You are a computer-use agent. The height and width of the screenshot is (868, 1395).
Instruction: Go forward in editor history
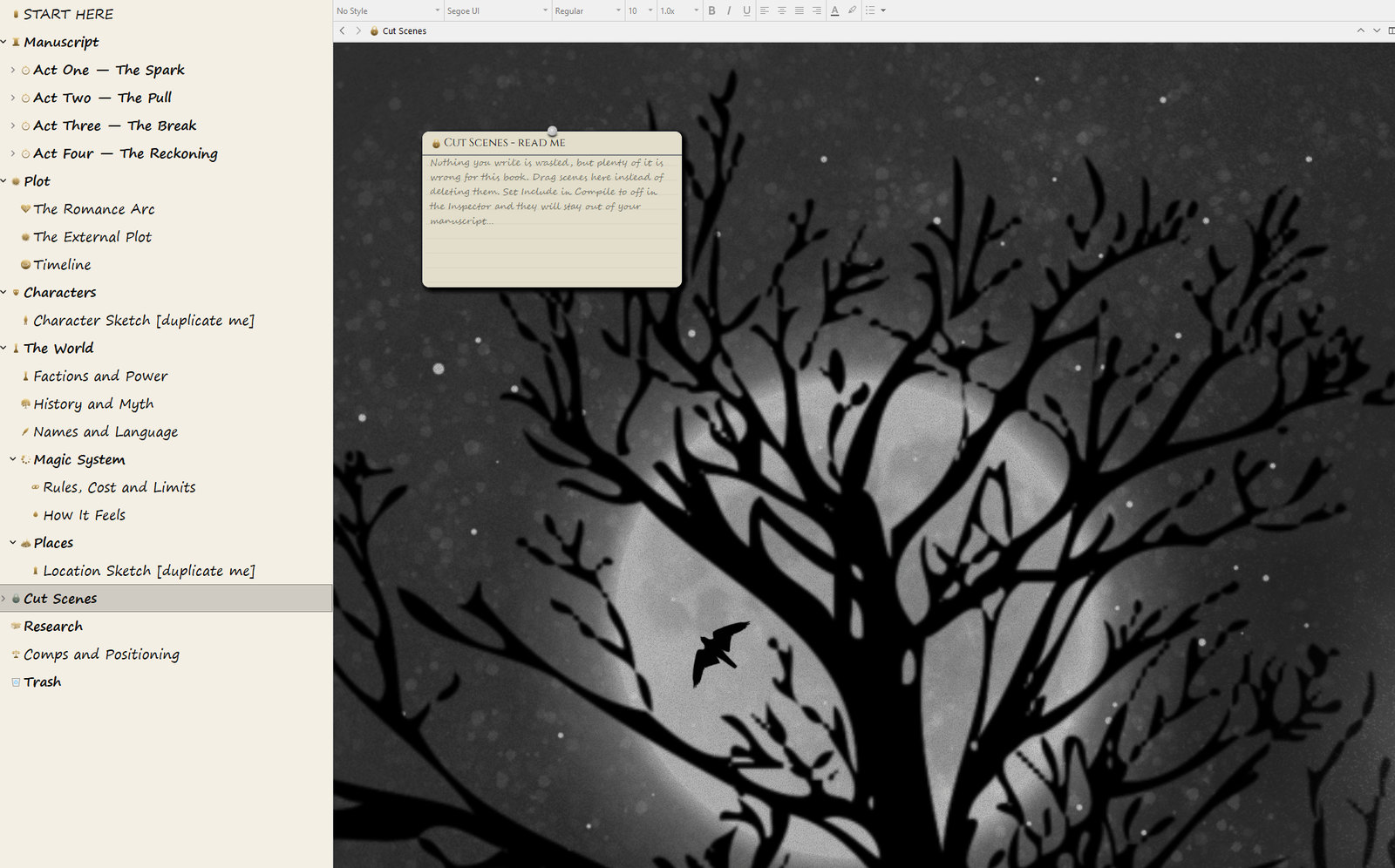[x=358, y=31]
